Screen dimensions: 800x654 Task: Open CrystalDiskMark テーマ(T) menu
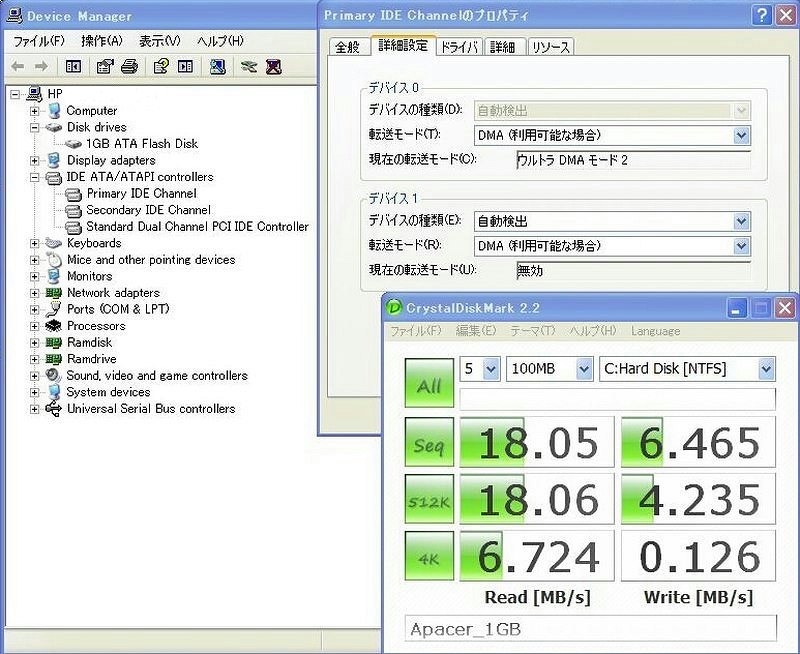tap(533, 331)
